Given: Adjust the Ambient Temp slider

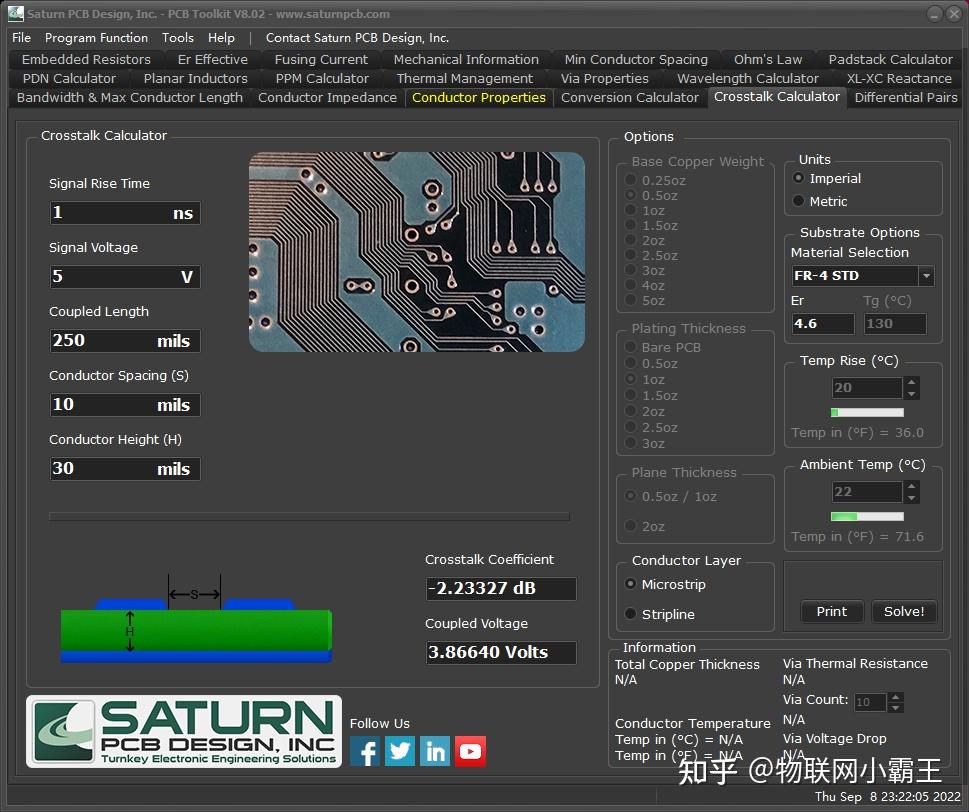Looking at the screenshot, I should pyautogui.click(x=866, y=516).
